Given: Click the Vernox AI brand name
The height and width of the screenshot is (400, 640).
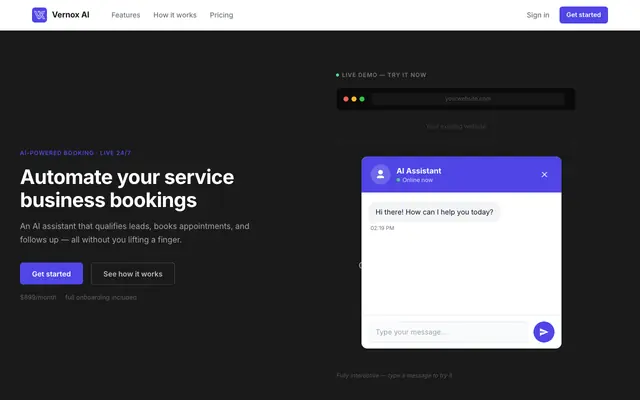Looking at the screenshot, I should [x=71, y=15].
